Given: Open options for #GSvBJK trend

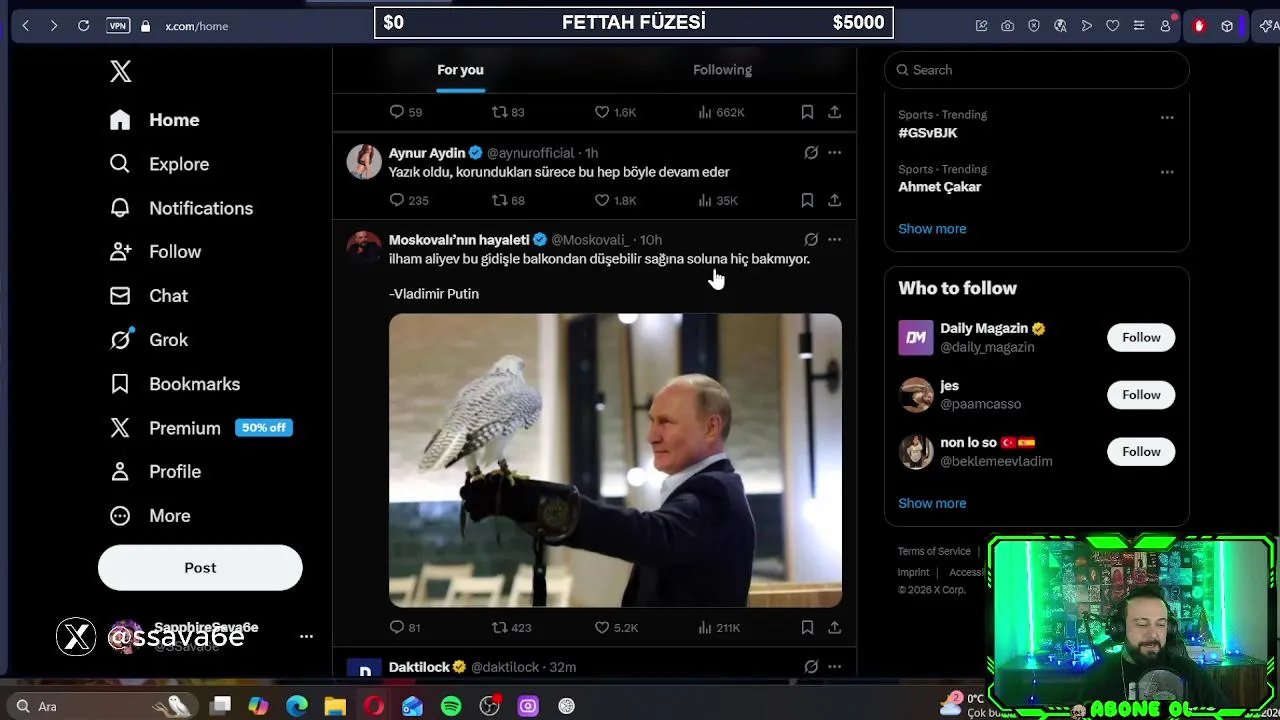Looking at the screenshot, I should 1167,117.
